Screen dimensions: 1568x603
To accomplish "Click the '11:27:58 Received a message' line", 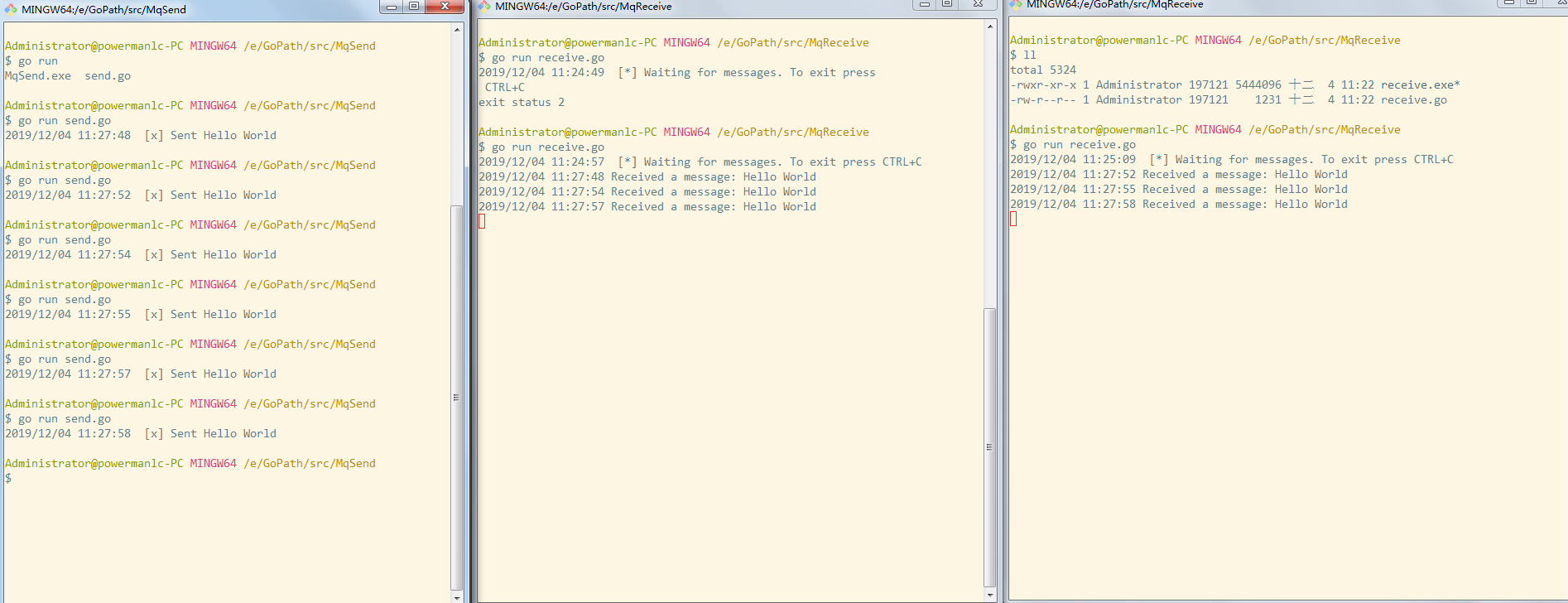I will pos(1179,204).
